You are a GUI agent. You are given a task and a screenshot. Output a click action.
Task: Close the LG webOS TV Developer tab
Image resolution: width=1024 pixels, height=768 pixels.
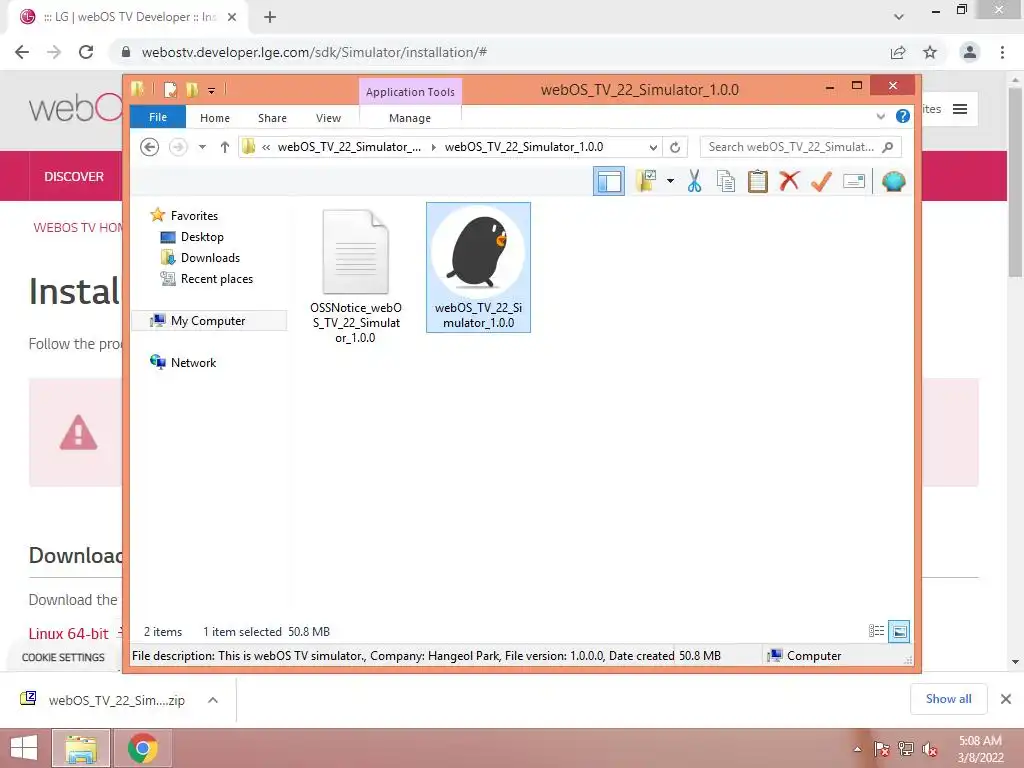pyautogui.click(x=232, y=18)
